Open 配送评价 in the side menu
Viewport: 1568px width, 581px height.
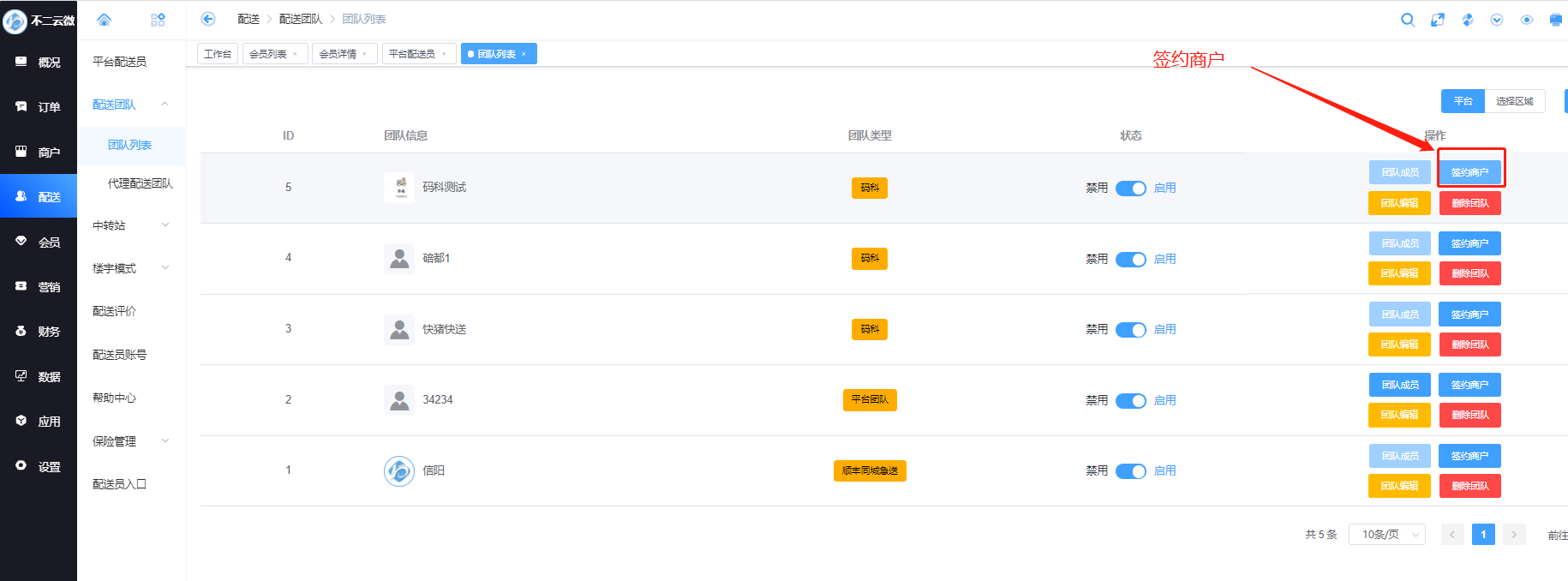point(115,311)
